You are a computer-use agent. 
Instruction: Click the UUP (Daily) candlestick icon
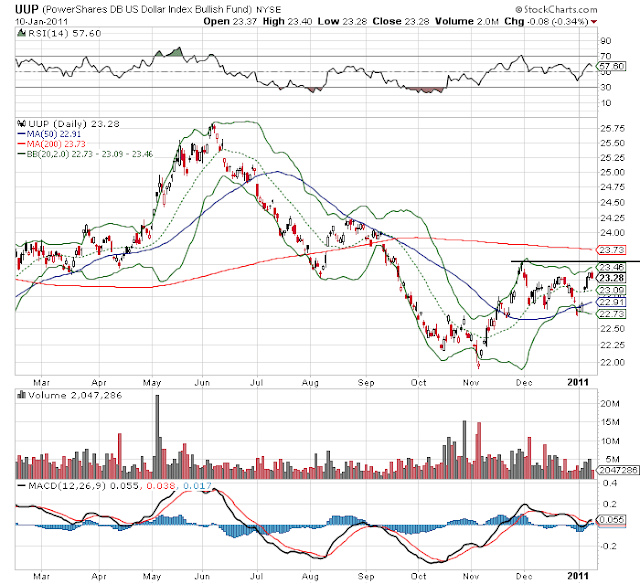22,123
